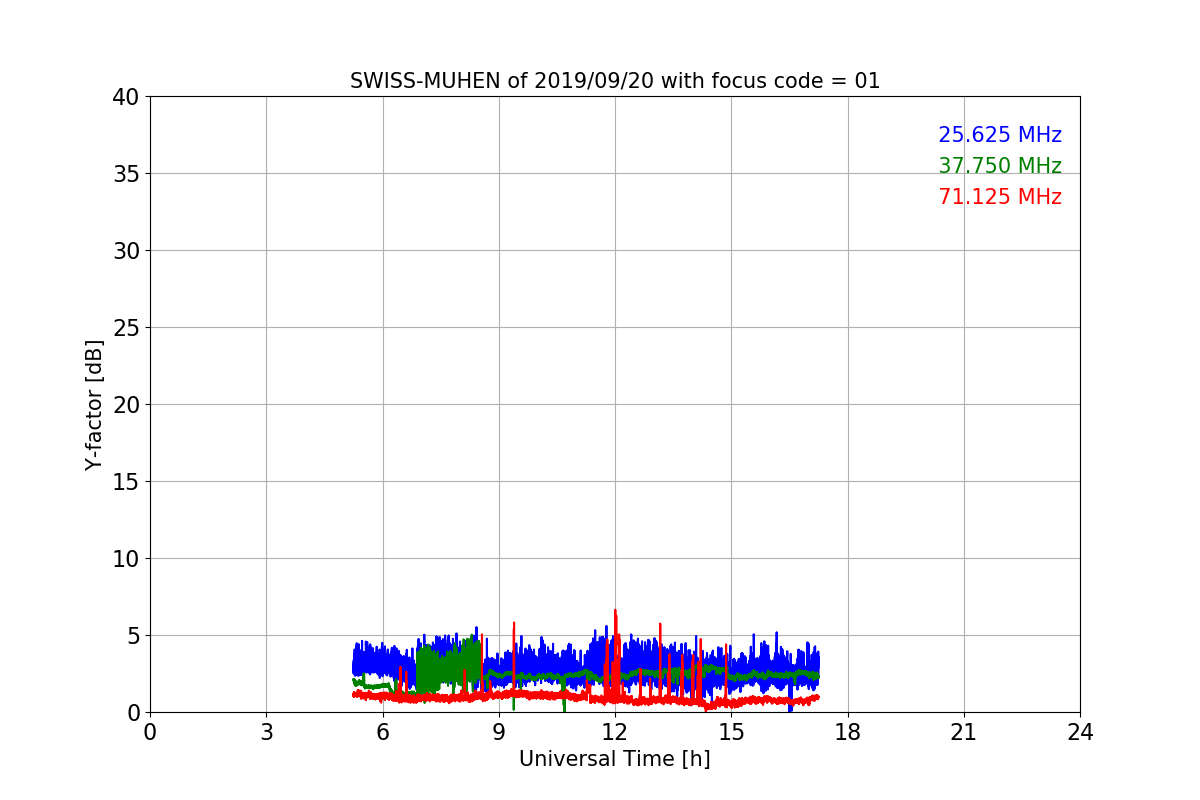Select the green 37.750 MHz legend label
1200x800 pixels.
(x=1000, y=166)
